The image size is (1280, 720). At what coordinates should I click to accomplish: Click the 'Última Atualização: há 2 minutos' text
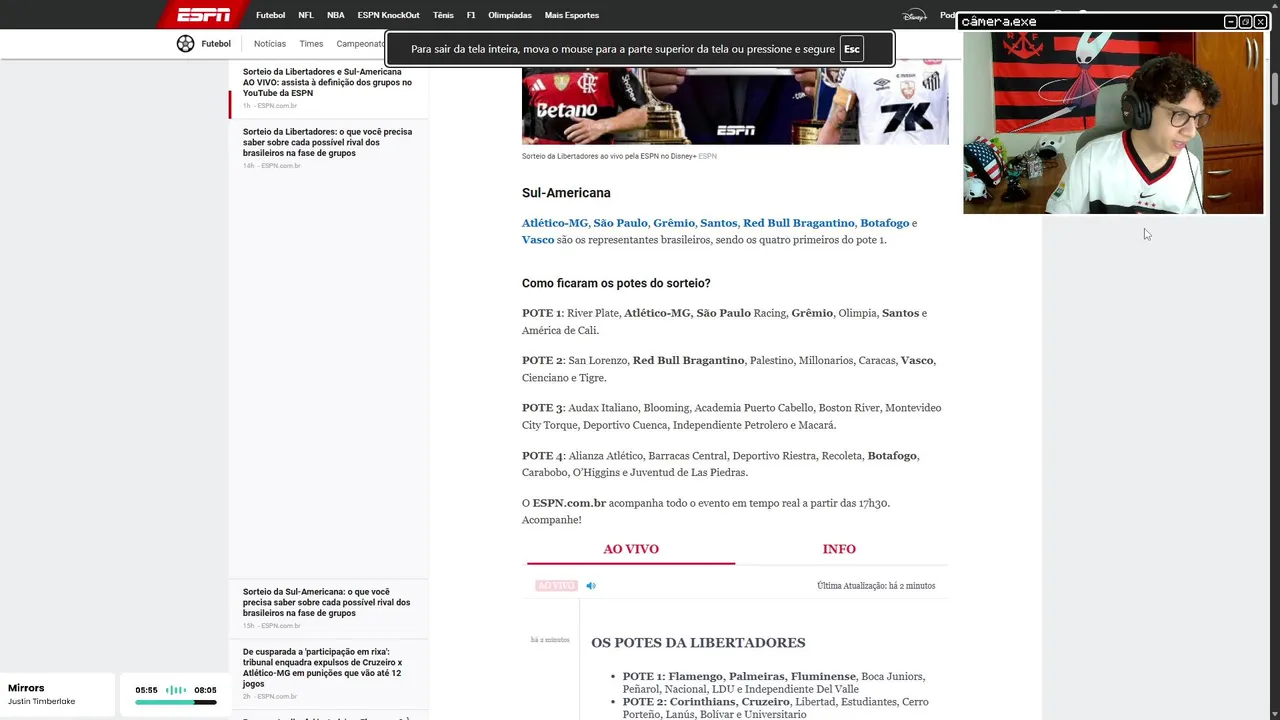click(876, 586)
